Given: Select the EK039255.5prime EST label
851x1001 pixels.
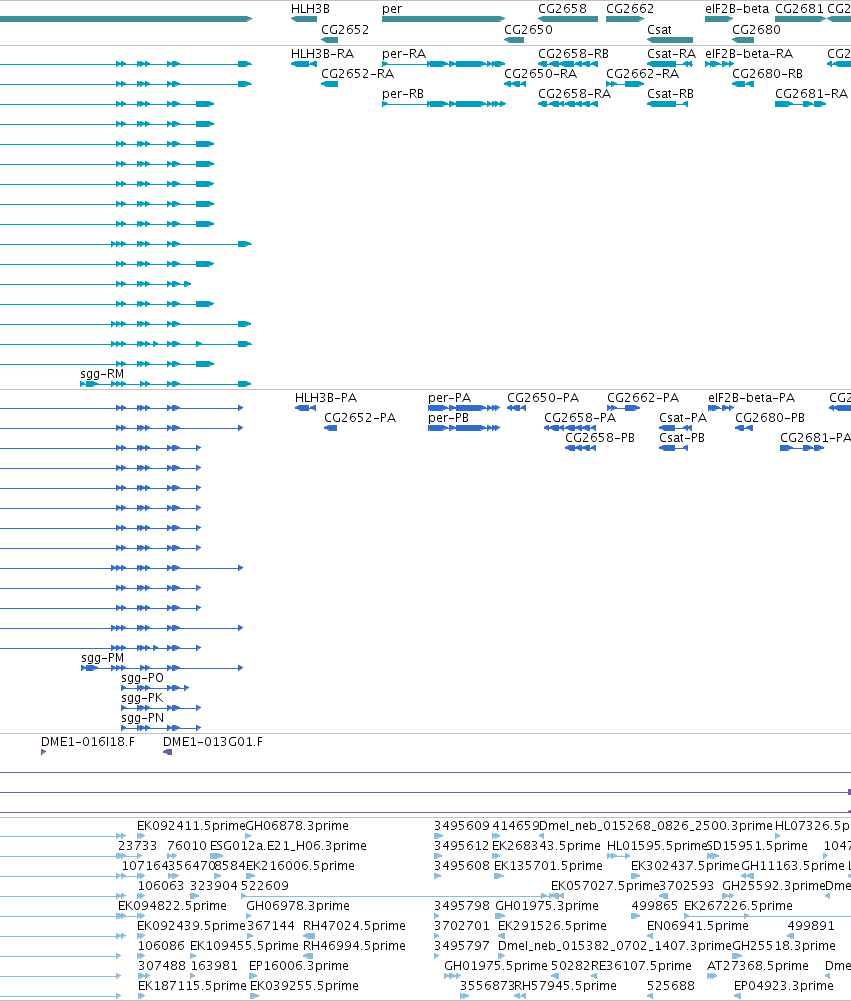Looking at the screenshot, I should coord(305,986).
